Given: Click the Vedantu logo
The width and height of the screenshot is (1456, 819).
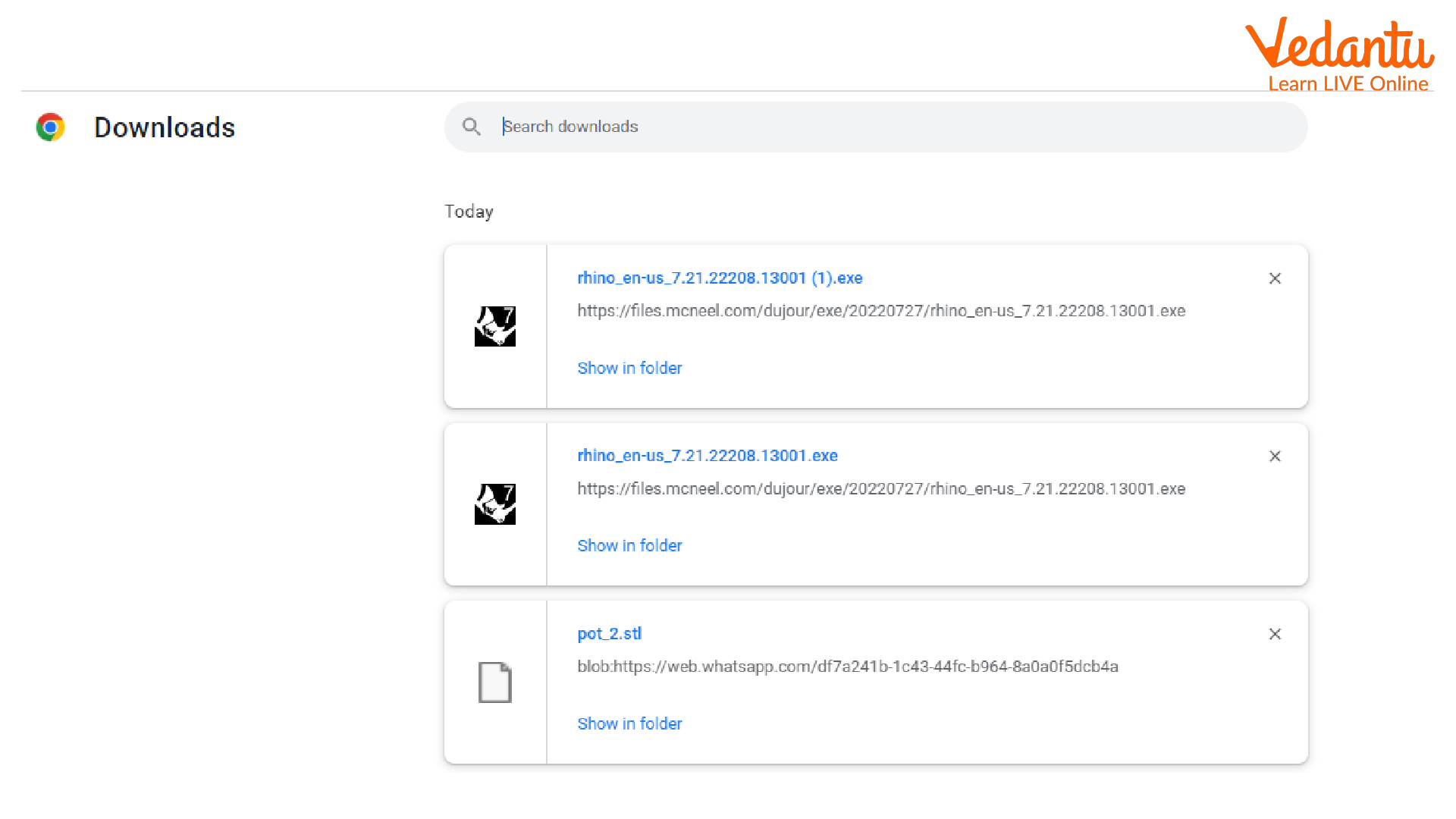Looking at the screenshot, I should point(1340,53).
